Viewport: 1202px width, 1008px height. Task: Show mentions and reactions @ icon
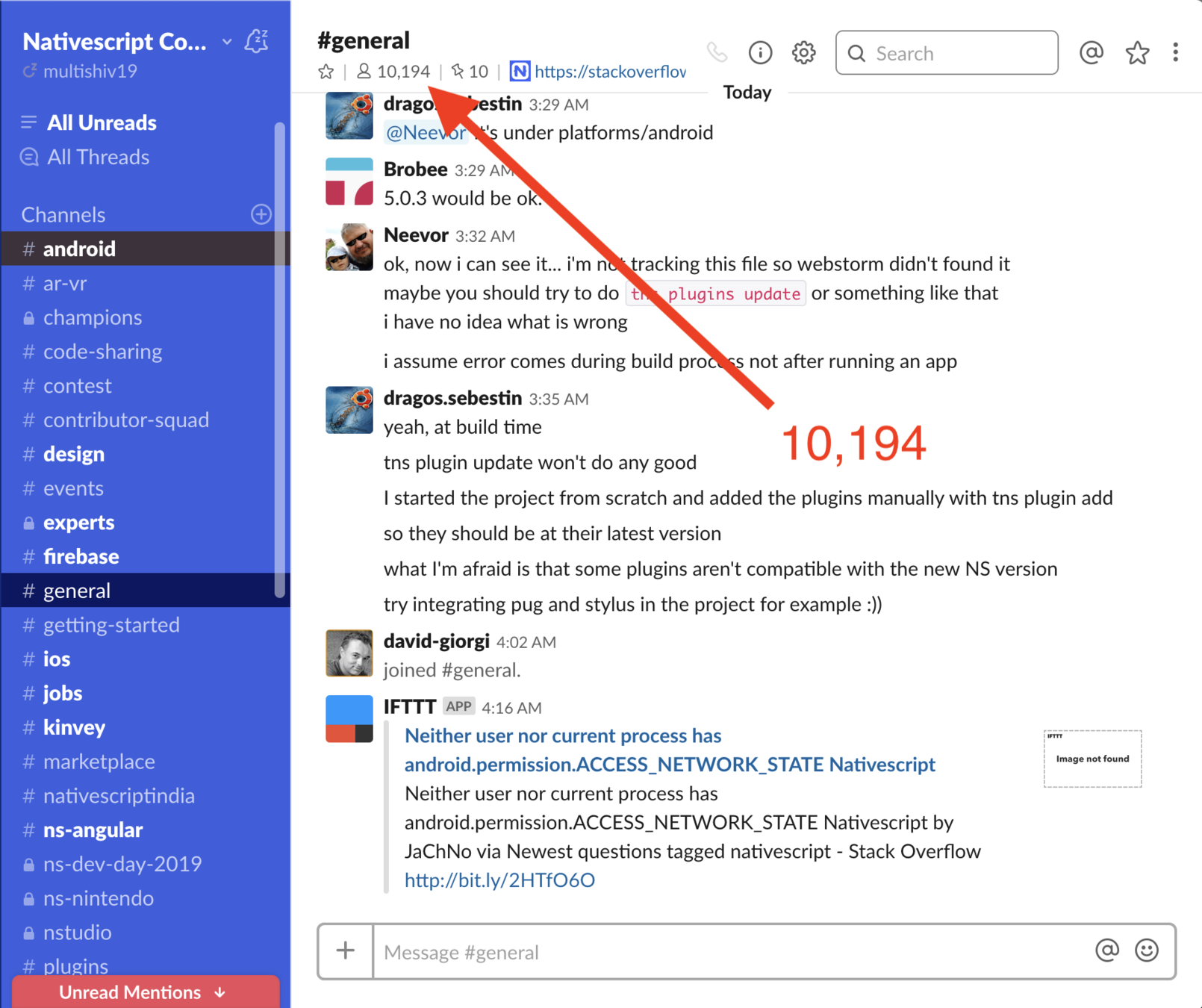1092,52
